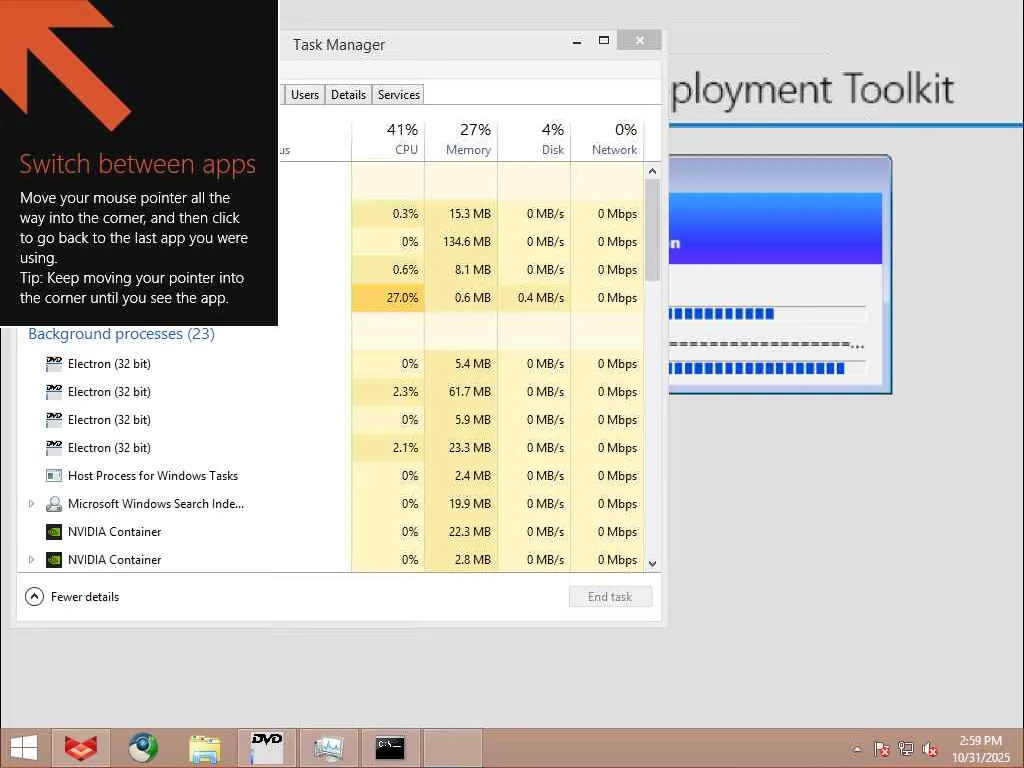
Task: Click the 0.6 MB memory cell
Action: [461, 298]
